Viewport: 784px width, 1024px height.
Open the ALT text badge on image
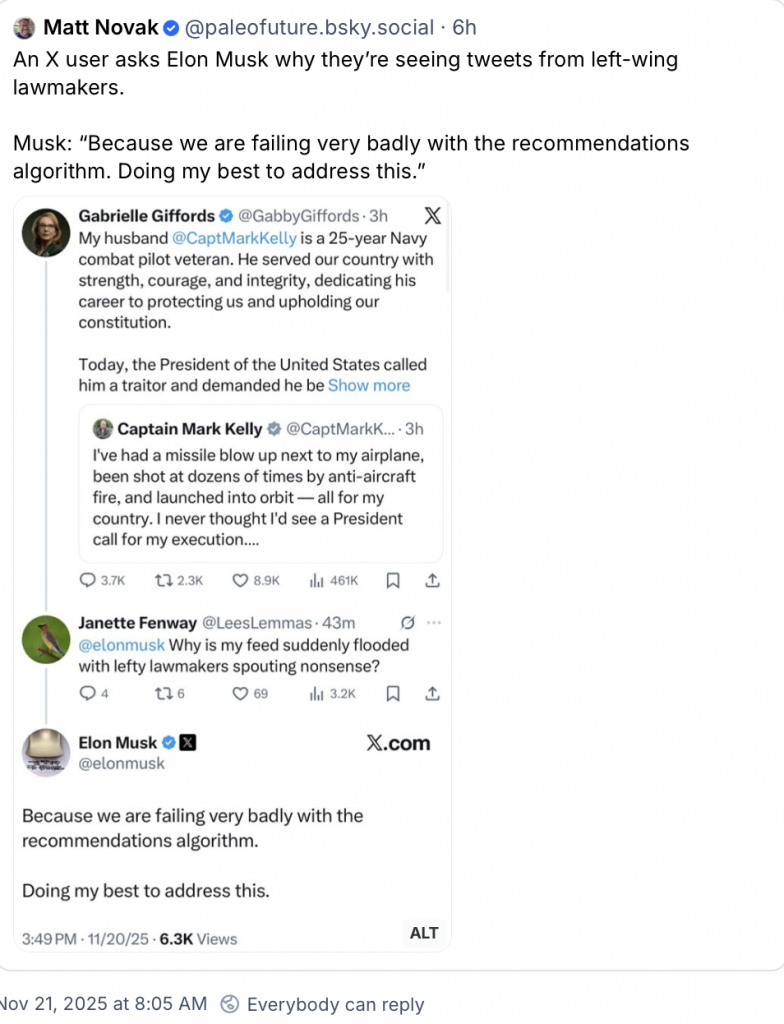coord(424,933)
